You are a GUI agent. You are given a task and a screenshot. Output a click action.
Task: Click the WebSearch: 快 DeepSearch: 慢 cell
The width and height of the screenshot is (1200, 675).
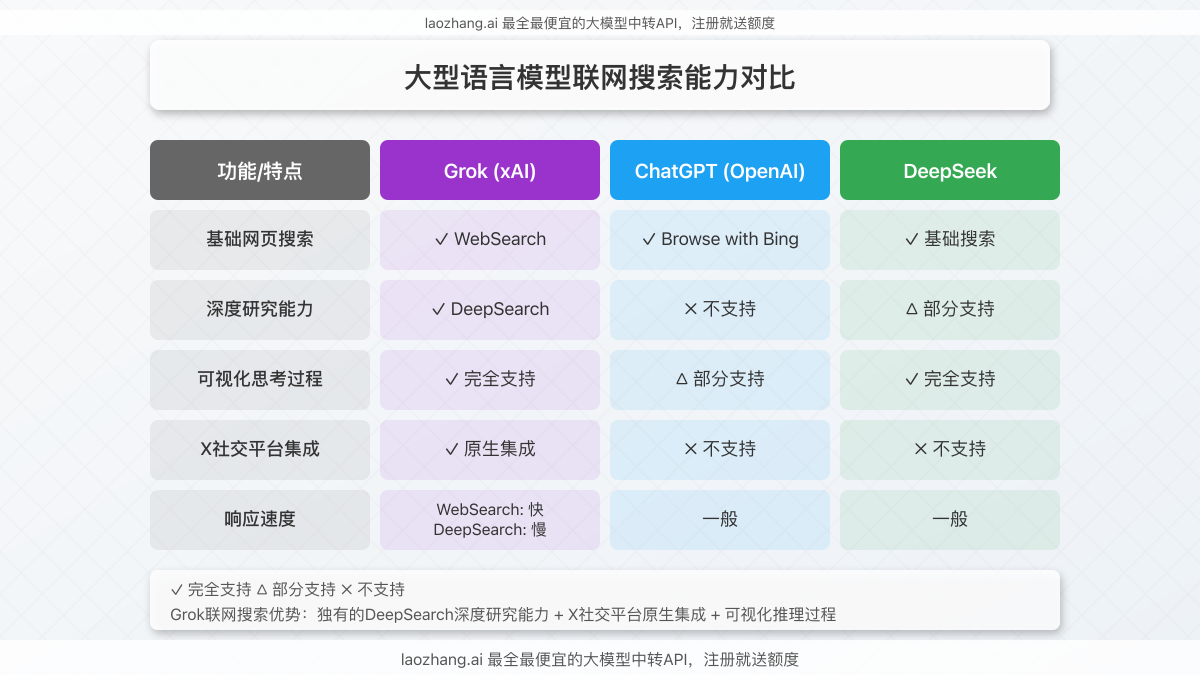tap(490, 520)
